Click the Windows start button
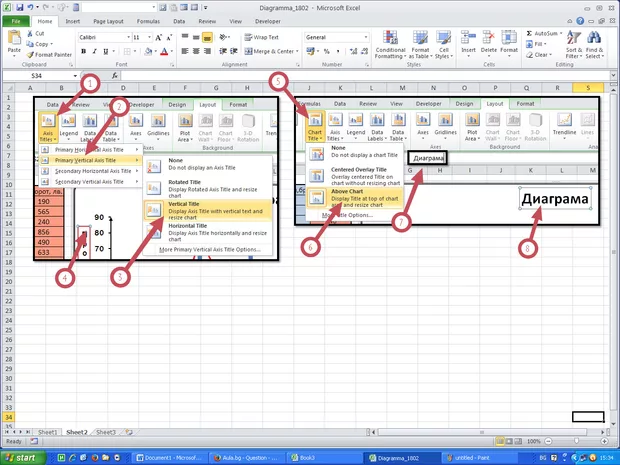This screenshot has width=620, height=465. (22, 457)
